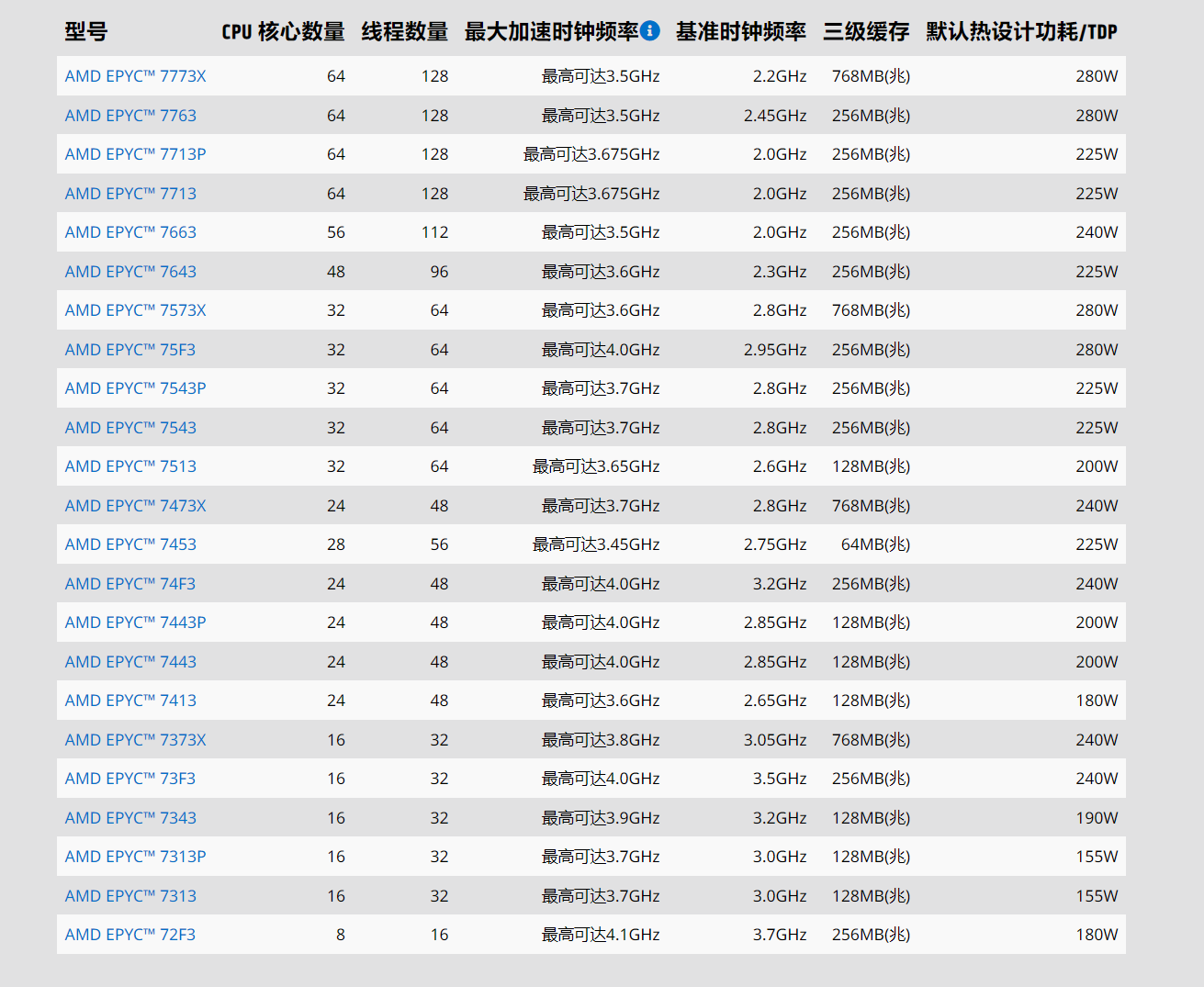Screen dimensions: 1204x987
Task: Click 3.05GHz in the 7373X row
Action: point(775,740)
